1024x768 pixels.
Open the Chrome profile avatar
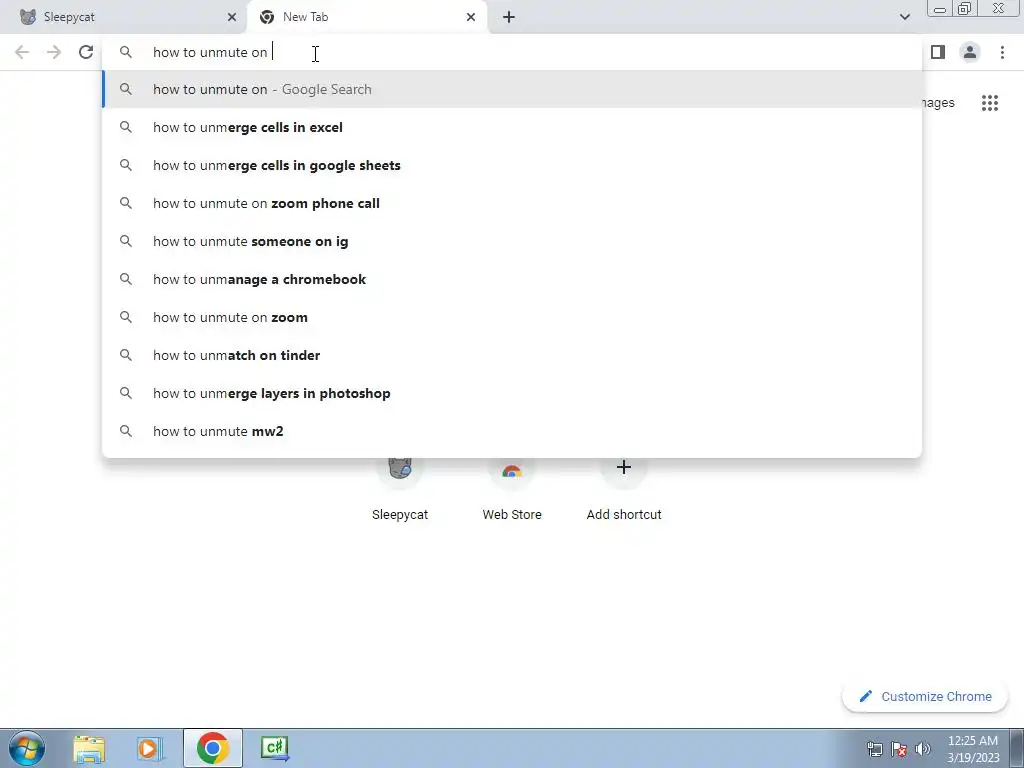(970, 52)
